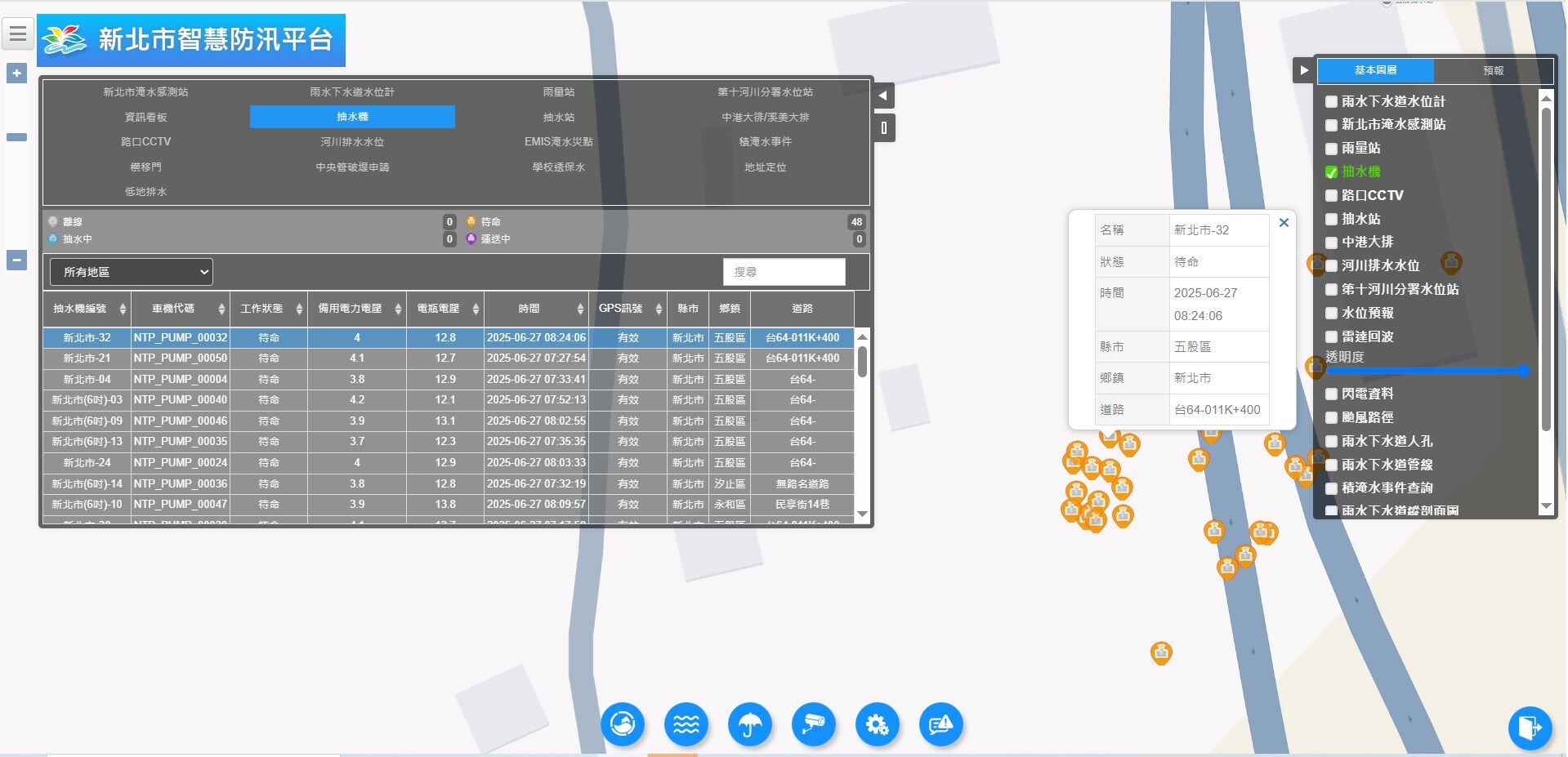Open the CCTV camera icon button
The image size is (1568, 757).
pos(813,724)
